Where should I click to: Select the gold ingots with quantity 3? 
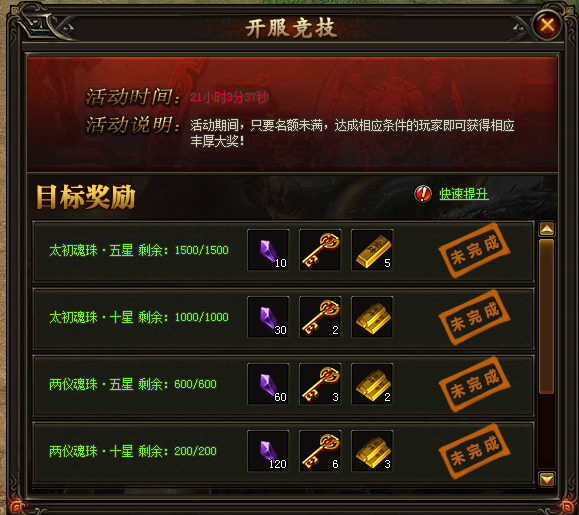[372, 451]
